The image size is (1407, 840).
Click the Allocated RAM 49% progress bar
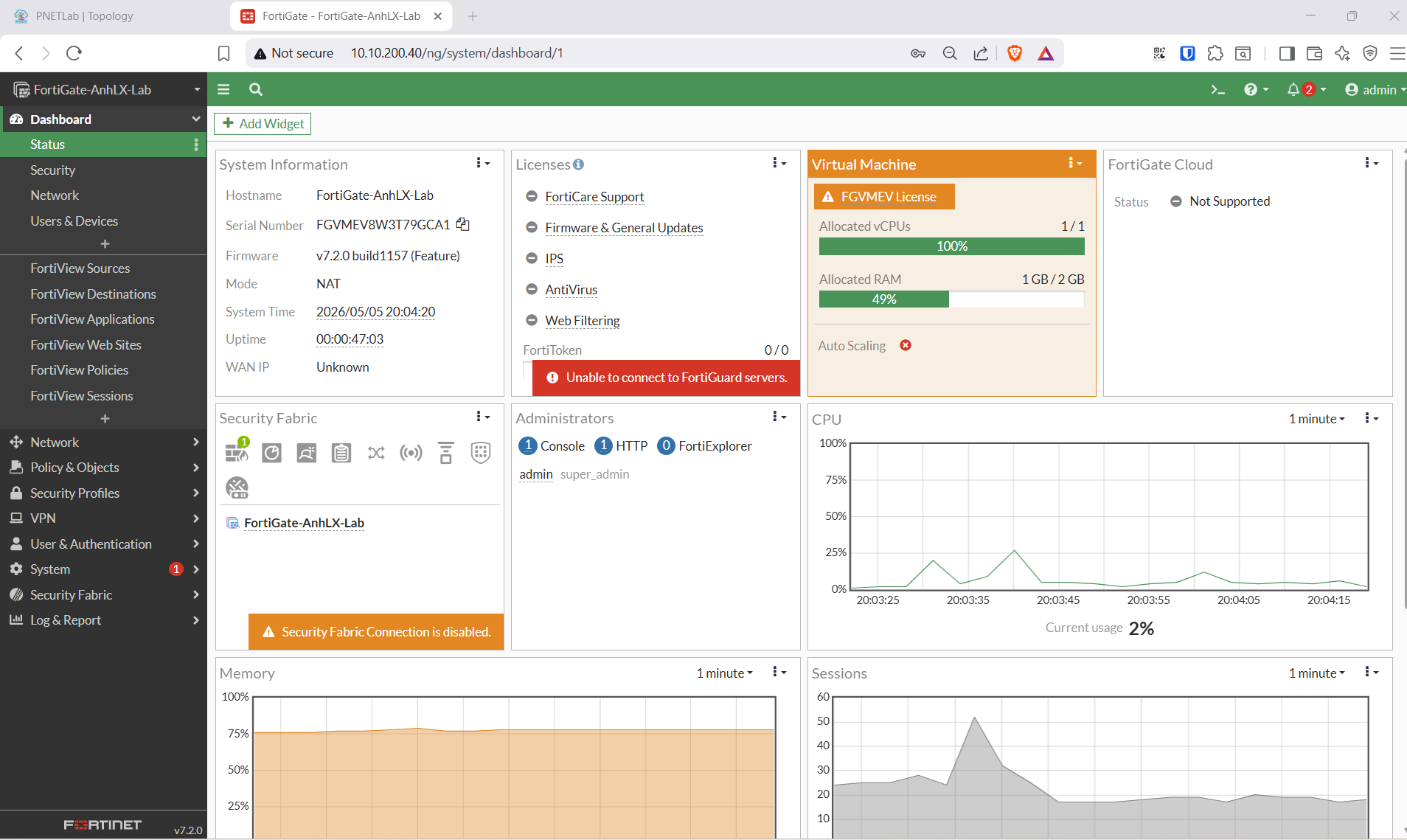click(951, 299)
